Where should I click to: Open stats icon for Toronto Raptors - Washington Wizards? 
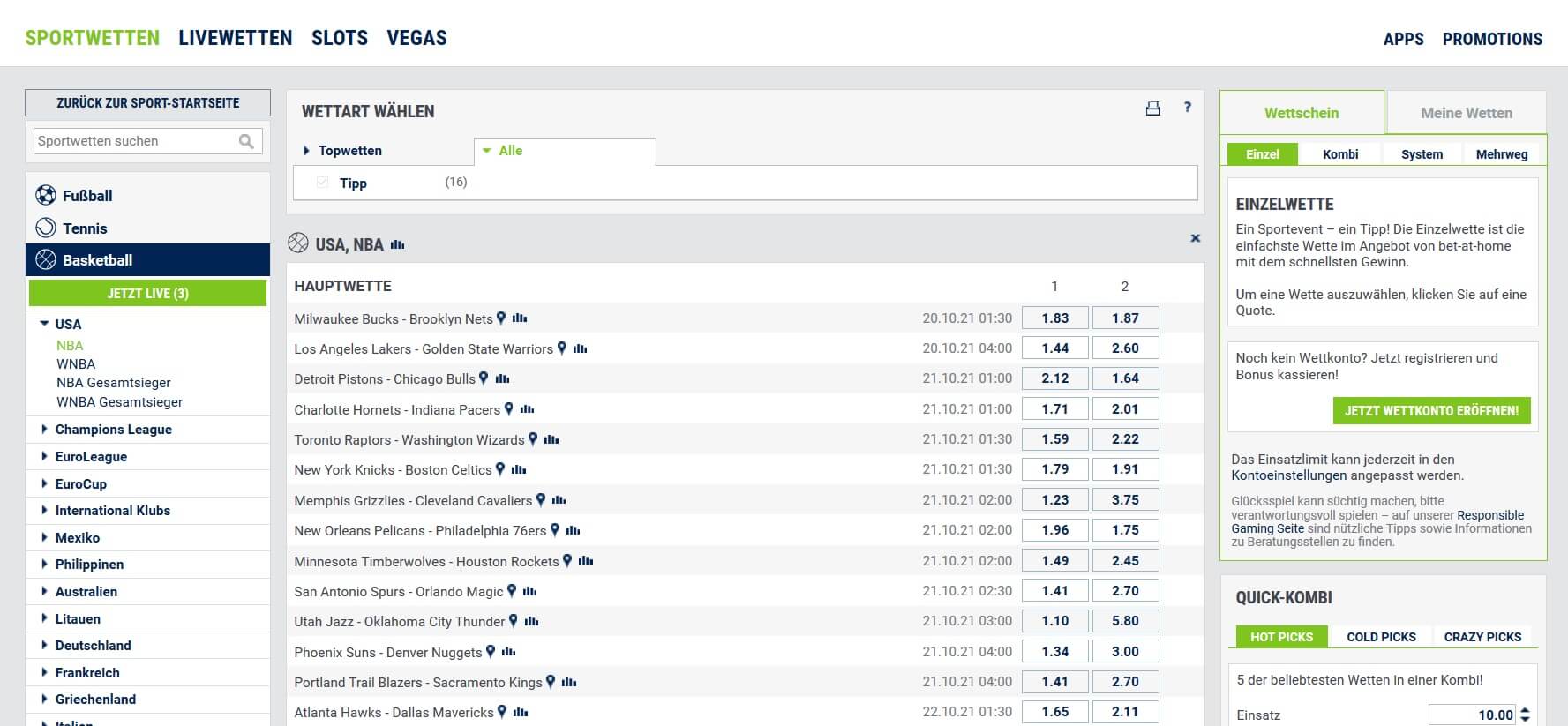[x=551, y=439]
